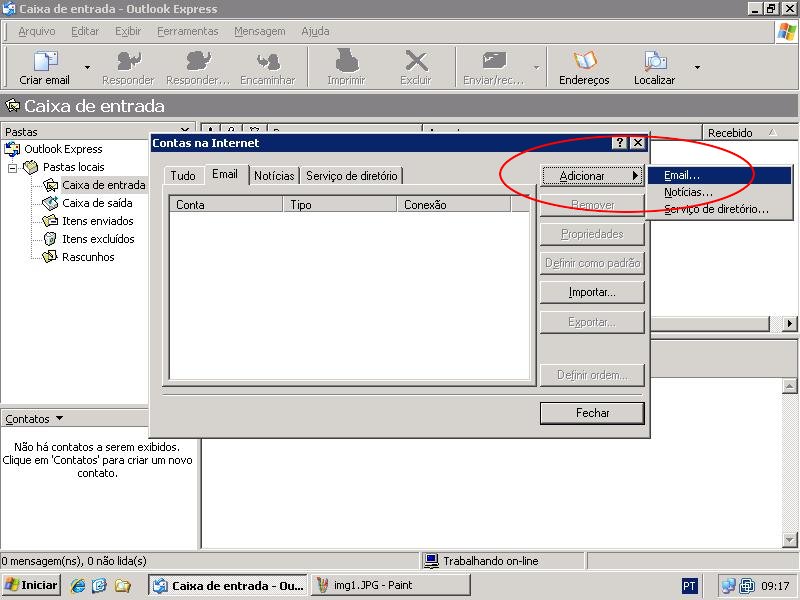Select the Pastas locais folder icon
Viewport: 800px width, 600px height.
(x=31, y=167)
